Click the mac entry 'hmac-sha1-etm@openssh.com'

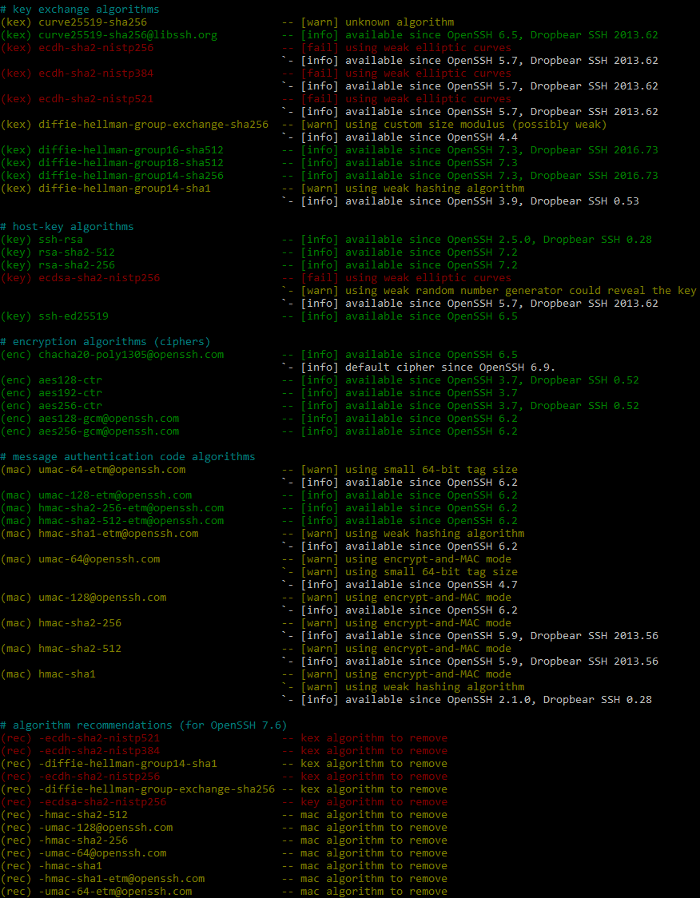pos(118,534)
